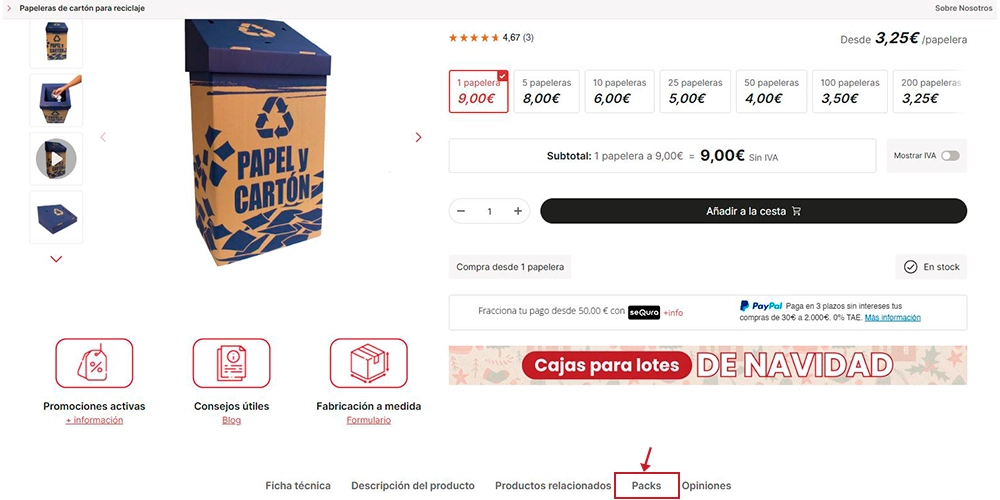Play the product video thumbnail
Screen dimensions: 1000x500
coord(56,159)
